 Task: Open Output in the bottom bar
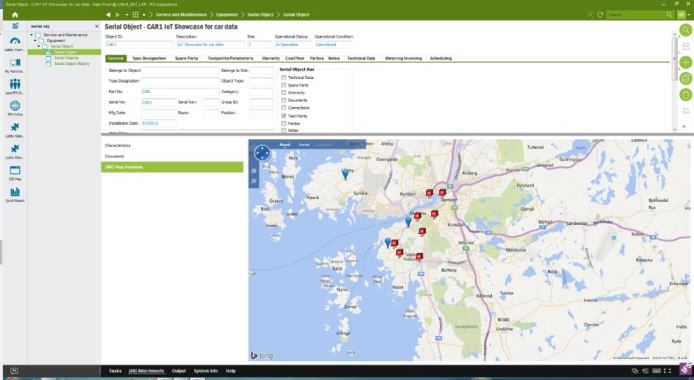pos(179,371)
